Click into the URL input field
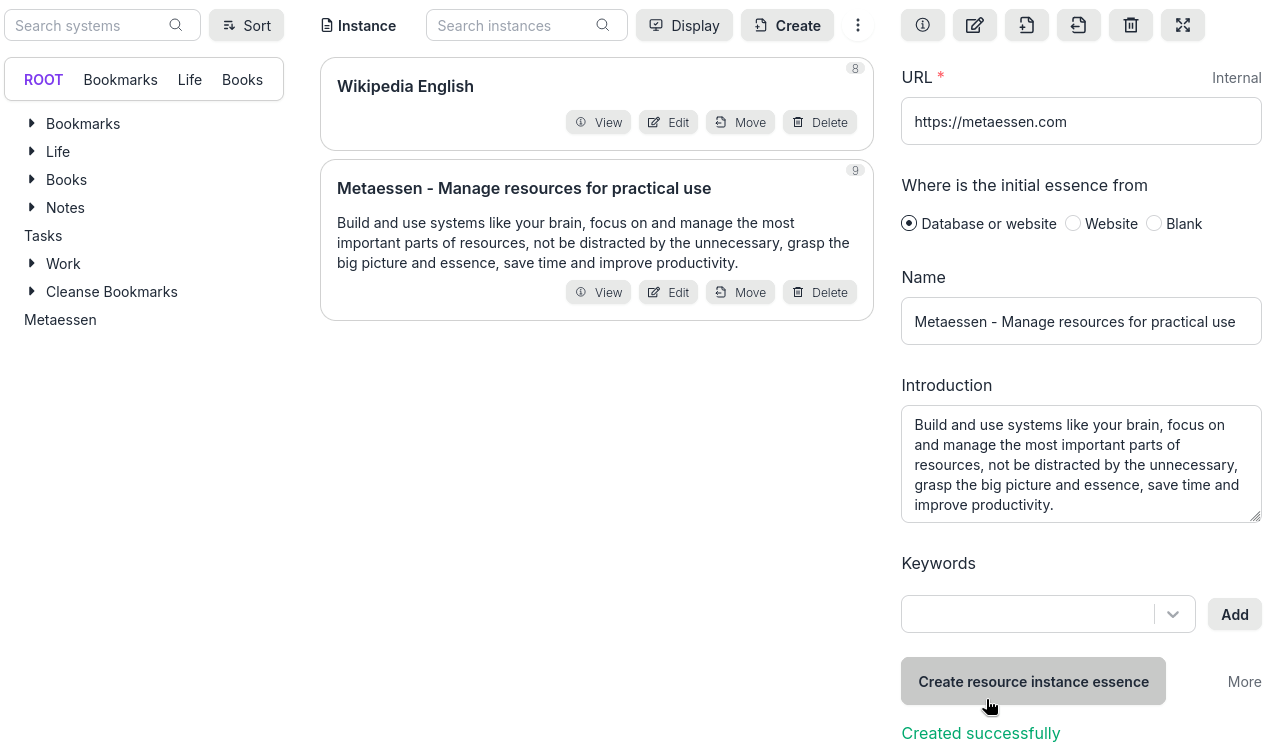This screenshot has width=1274, height=748. [x=1081, y=122]
